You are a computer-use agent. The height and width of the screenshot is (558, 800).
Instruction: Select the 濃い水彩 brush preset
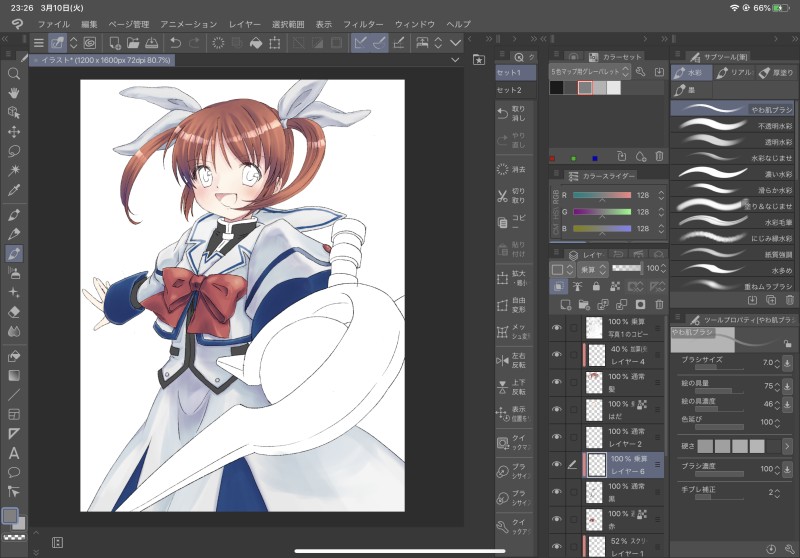click(x=733, y=173)
